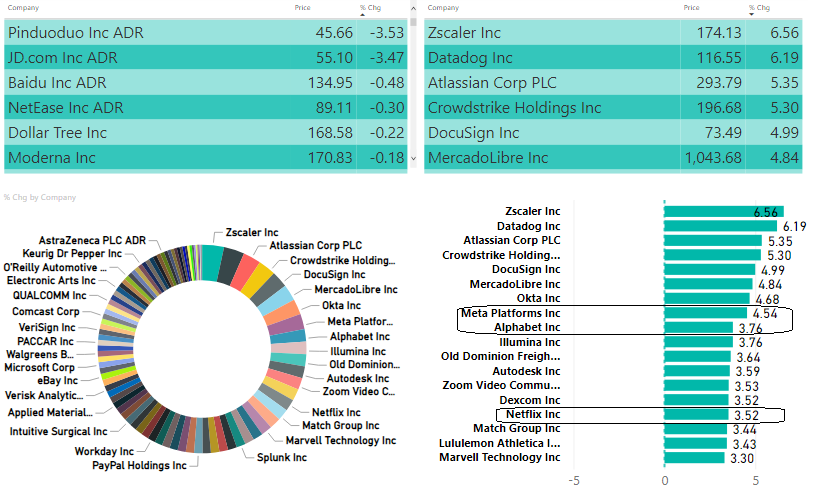The height and width of the screenshot is (492, 821).
Task: Click the Meta Platforms Inc bar
Action: click(705, 313)
